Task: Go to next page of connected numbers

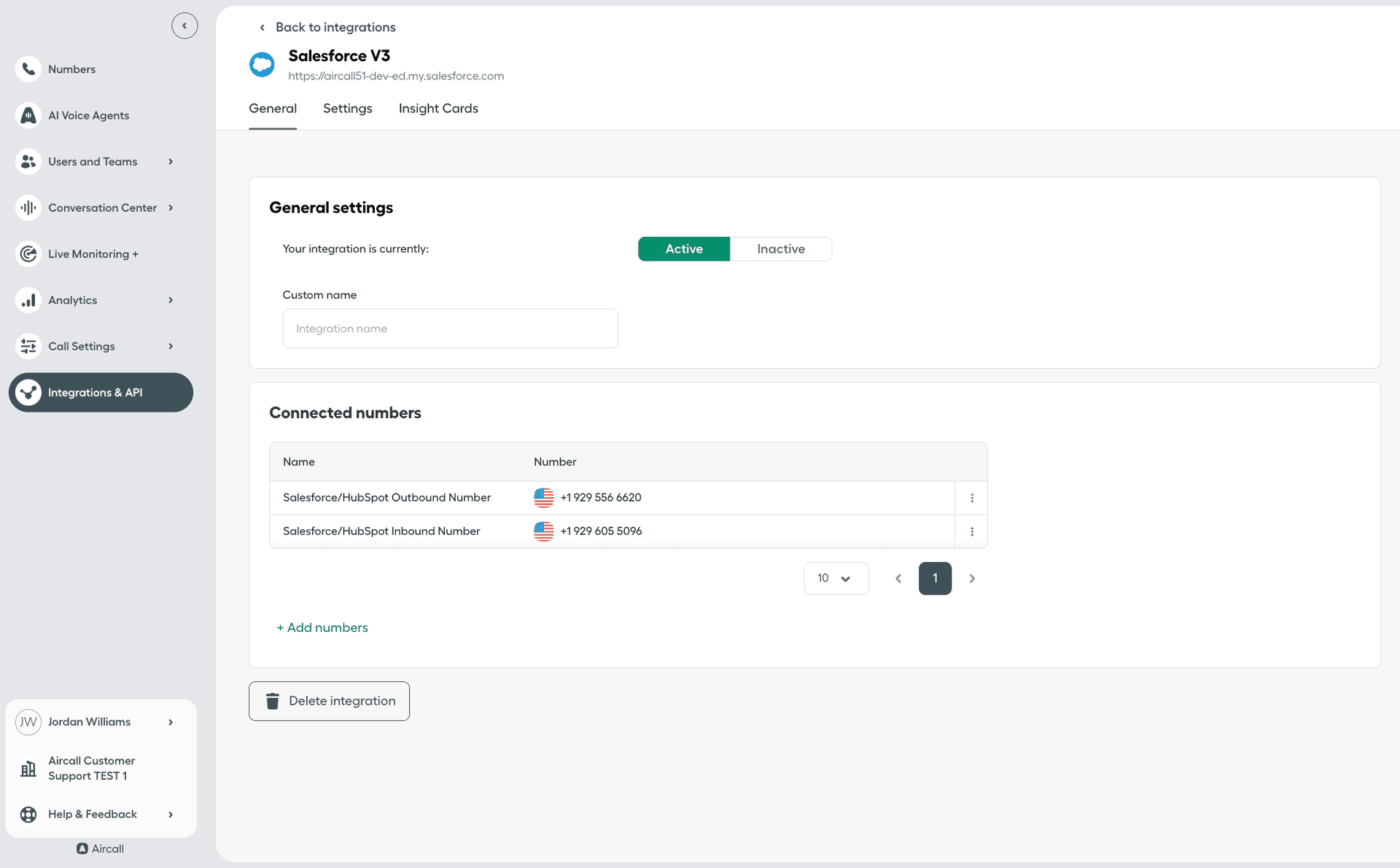Action: [971, 578]
